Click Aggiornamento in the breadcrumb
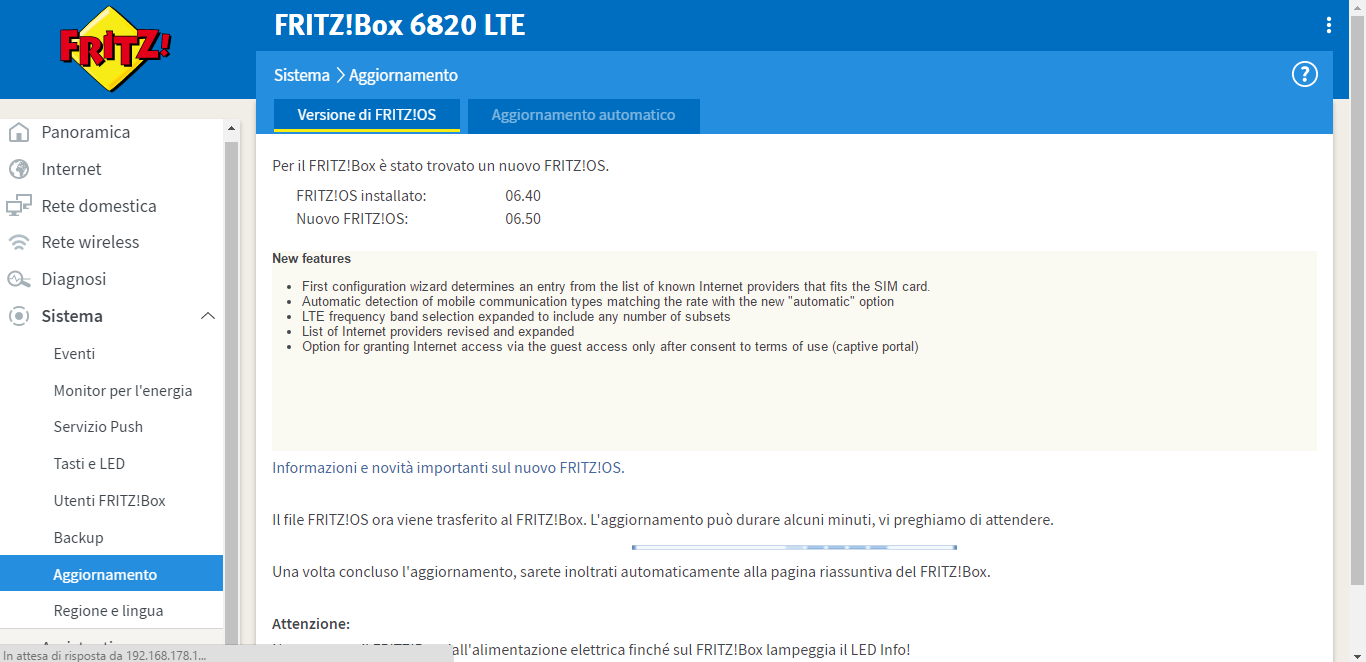The height and width of the screenshot is (662, 1366). (403, 75)
